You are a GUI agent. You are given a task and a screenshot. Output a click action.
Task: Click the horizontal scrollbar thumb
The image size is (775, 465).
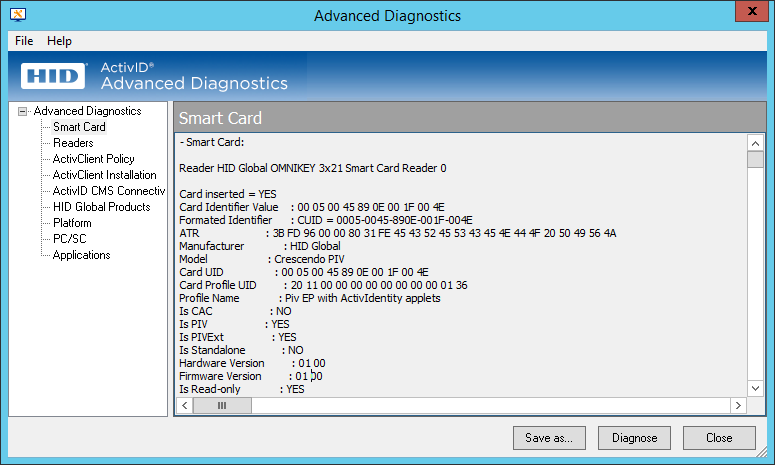(x=221, y=406)
